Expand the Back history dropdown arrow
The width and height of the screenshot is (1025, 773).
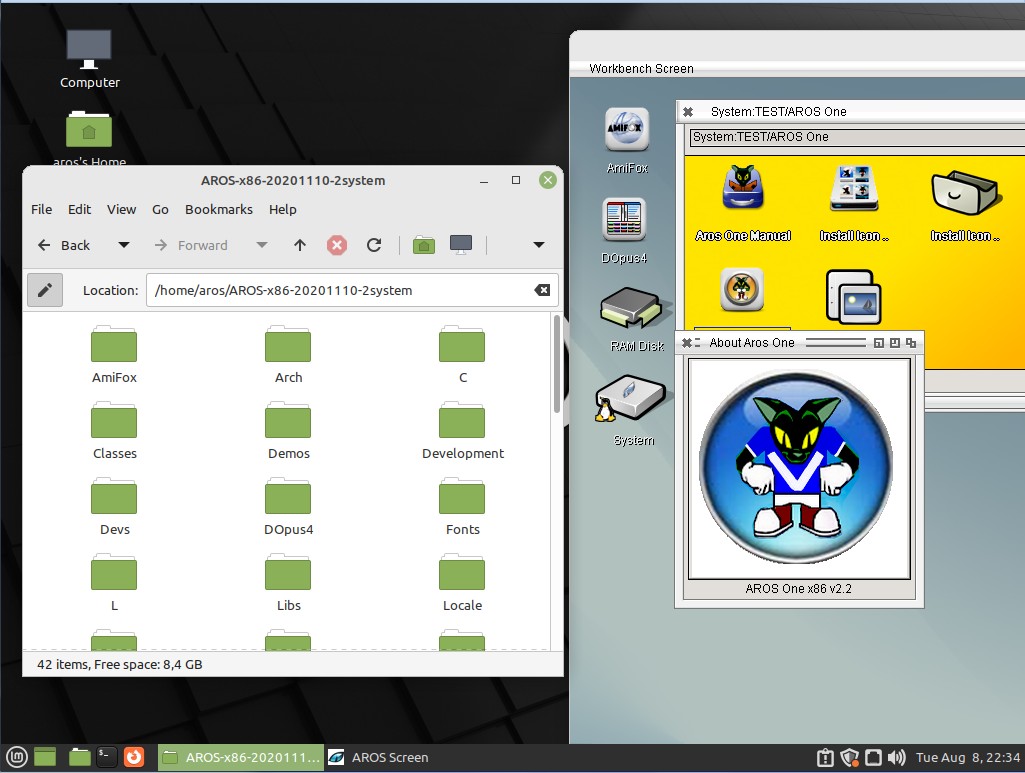(x=124, y=245)
